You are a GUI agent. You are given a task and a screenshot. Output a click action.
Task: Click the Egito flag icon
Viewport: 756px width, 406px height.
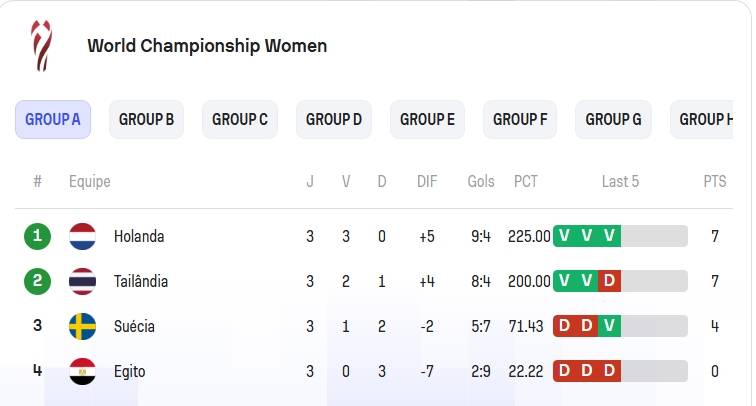pyautogui.click(x=82, y=371)
